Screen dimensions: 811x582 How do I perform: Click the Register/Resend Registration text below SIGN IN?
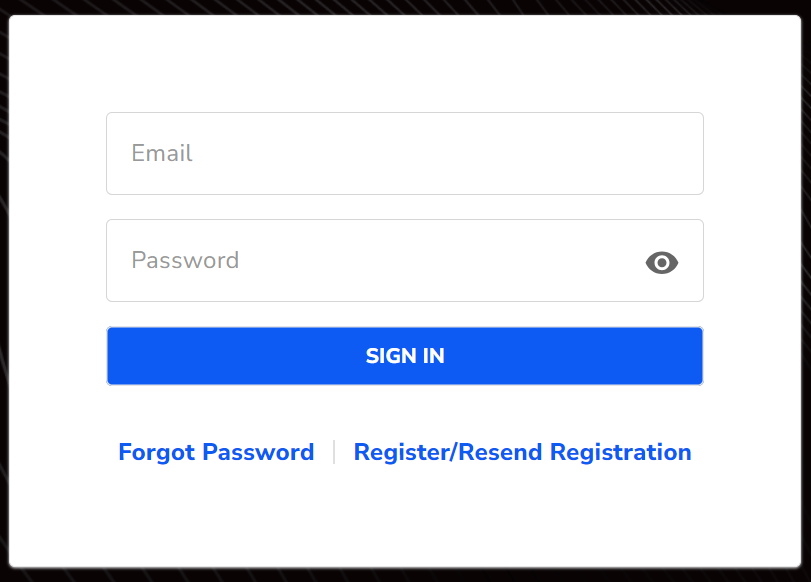[522, 452]
